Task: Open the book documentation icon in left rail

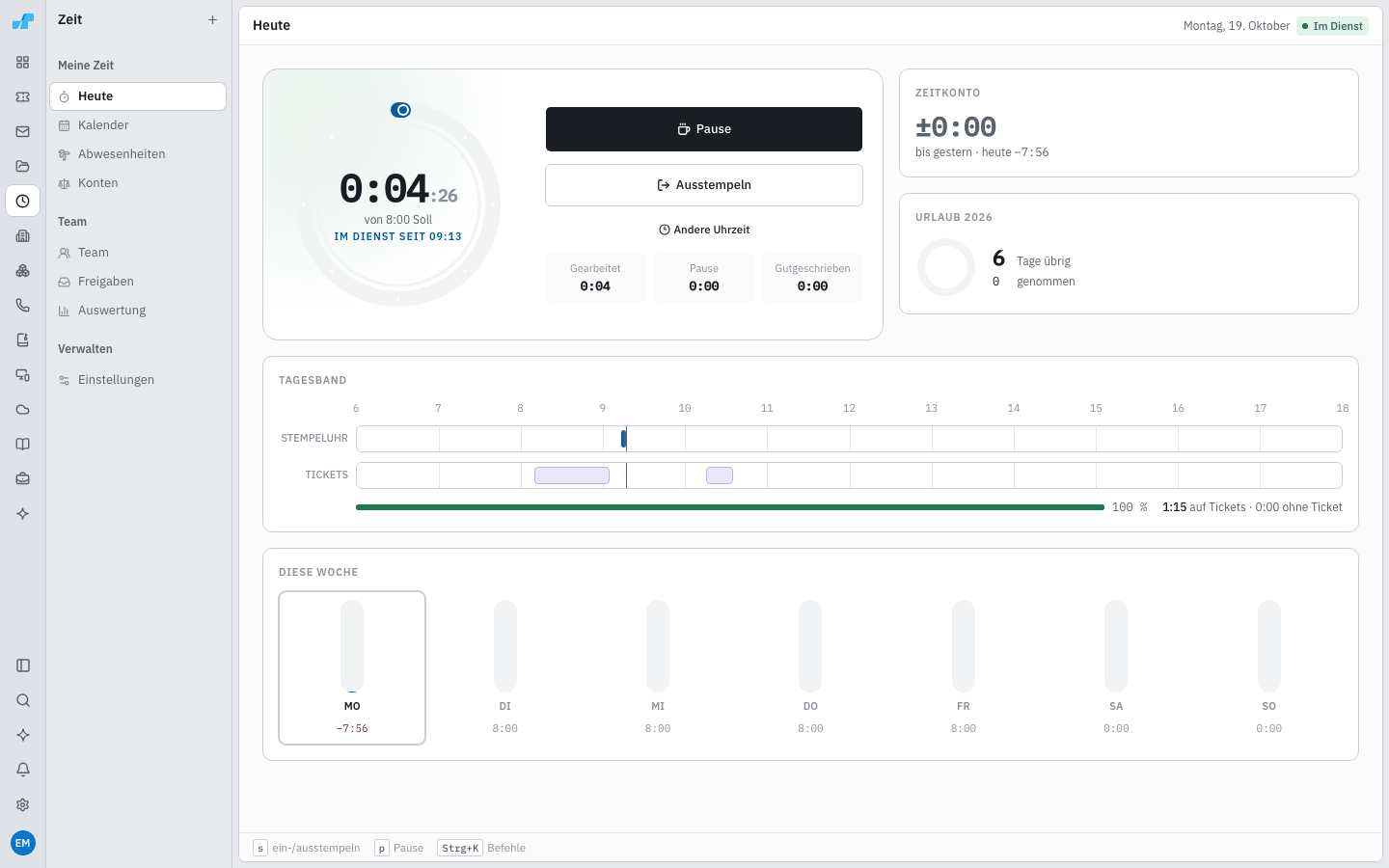Action: click(23, 444)
